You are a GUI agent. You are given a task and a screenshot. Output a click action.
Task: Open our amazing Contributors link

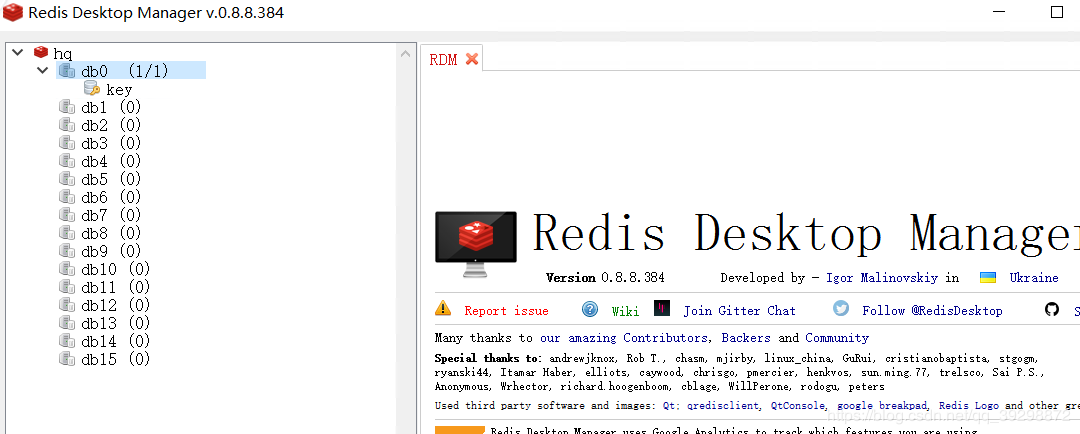coord(624,338)
